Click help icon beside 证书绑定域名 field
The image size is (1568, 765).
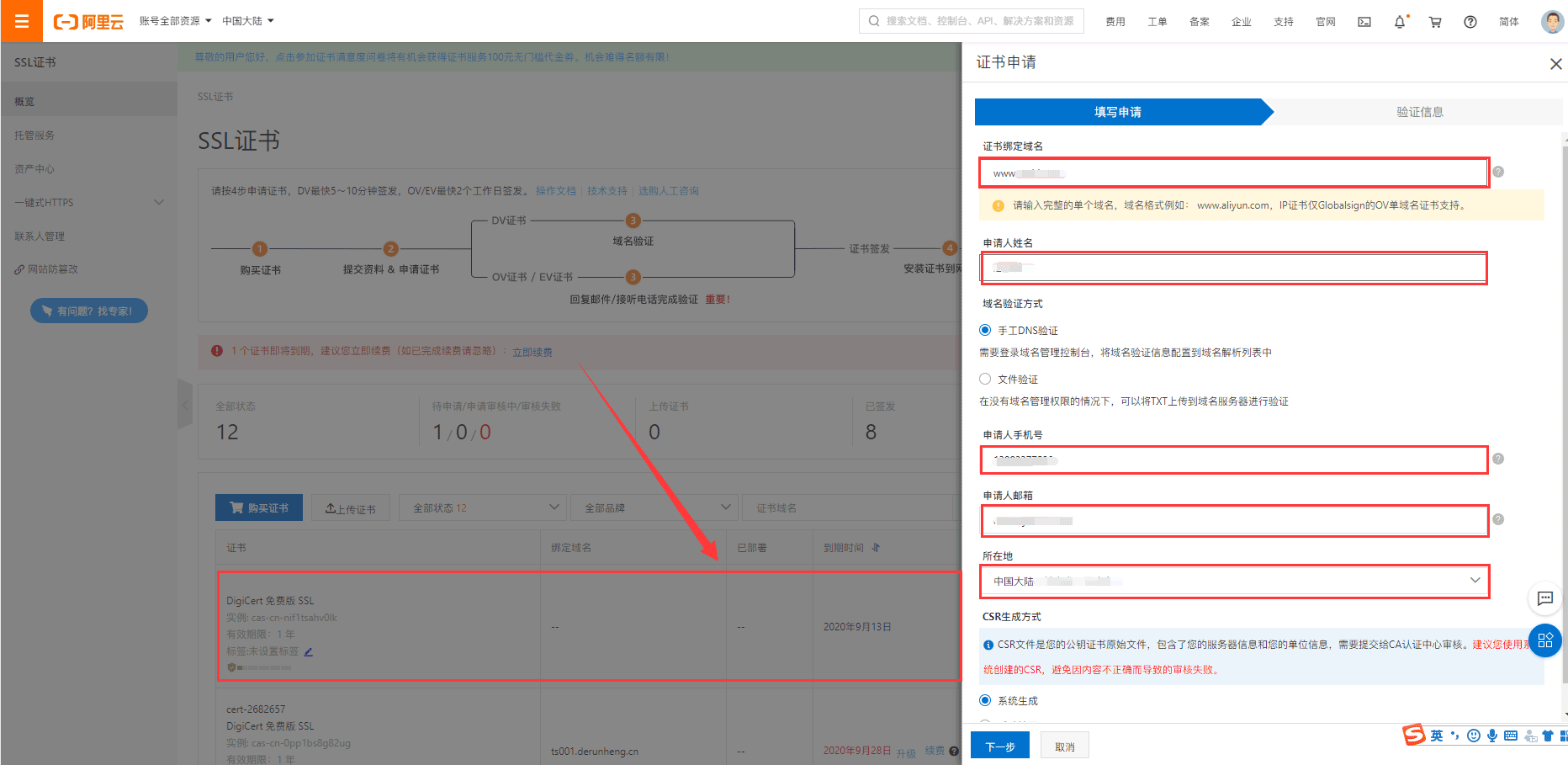coord(1498,172)
